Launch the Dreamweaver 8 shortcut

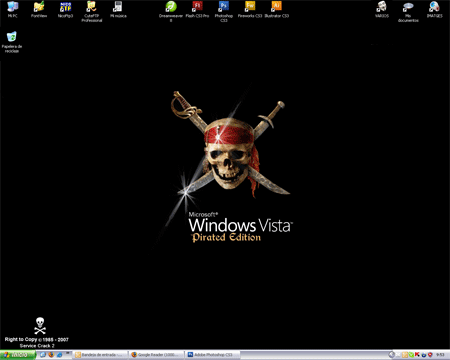tap(171, 11)
